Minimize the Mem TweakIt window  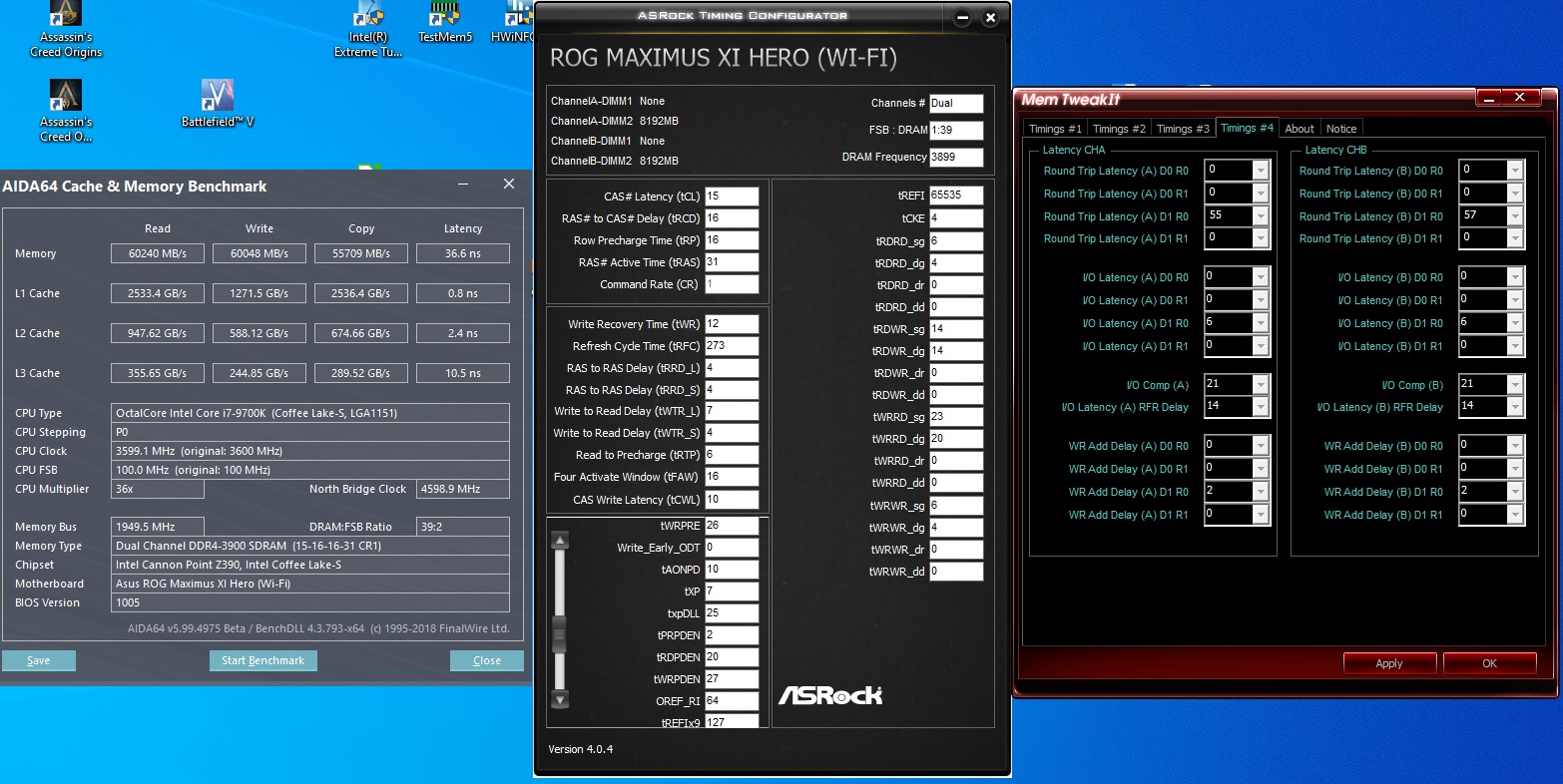(1489, 98)
